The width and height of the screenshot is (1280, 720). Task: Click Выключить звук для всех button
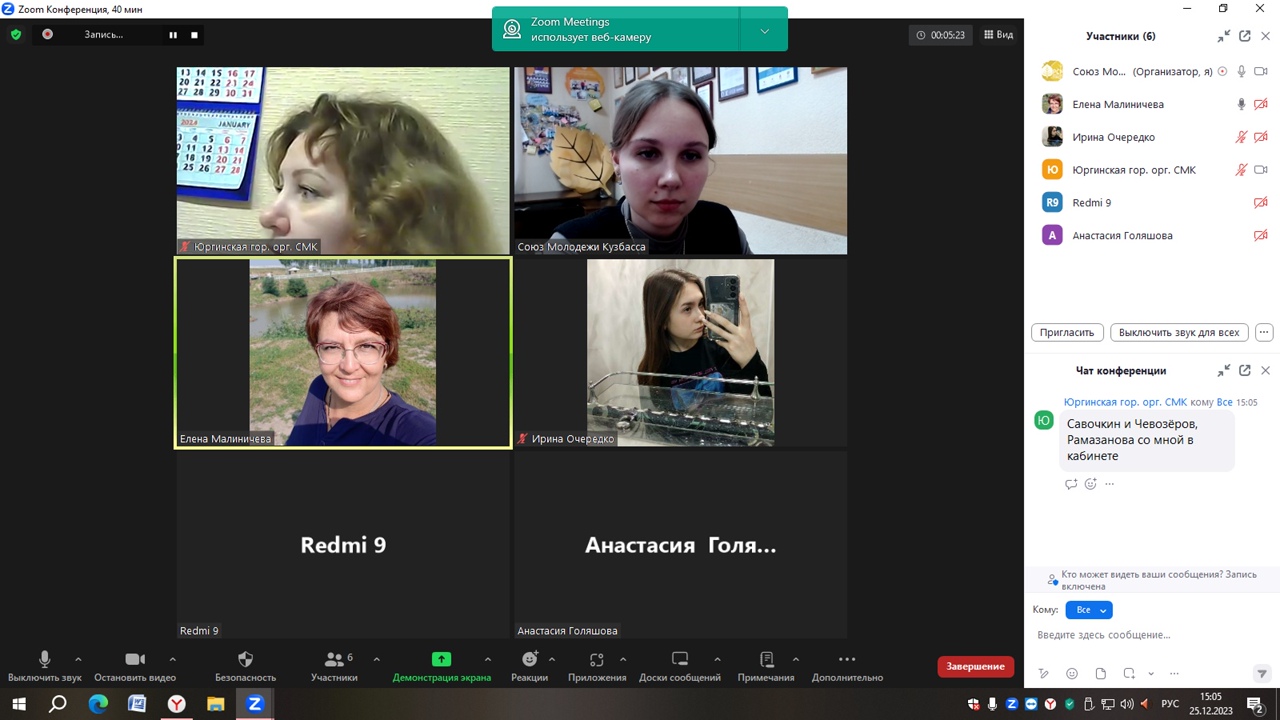(1179, 332)
